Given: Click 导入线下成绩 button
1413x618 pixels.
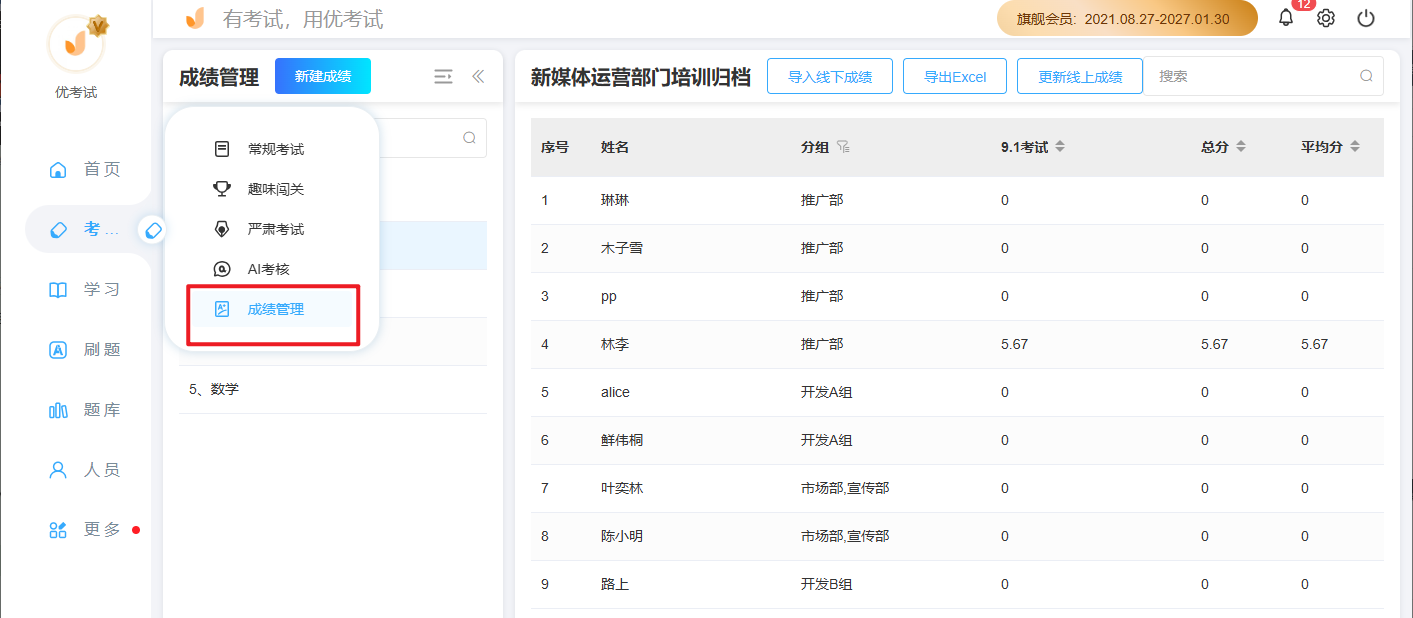Looking at the screenshot, I should 830,76.
